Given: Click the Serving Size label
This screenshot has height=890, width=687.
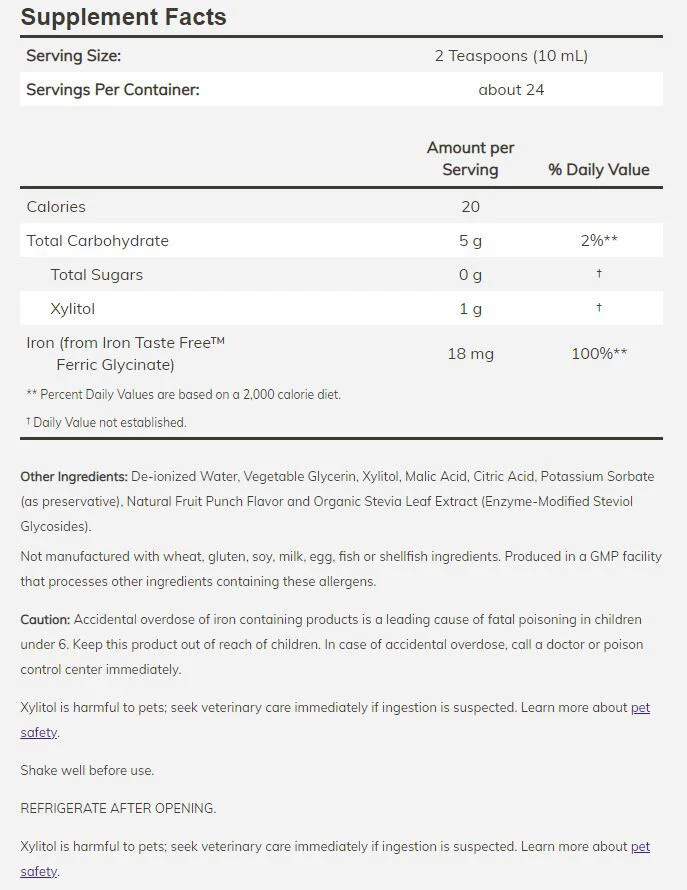Looking at the screenshot, I should pyautogui.click(x=74, y=56).
